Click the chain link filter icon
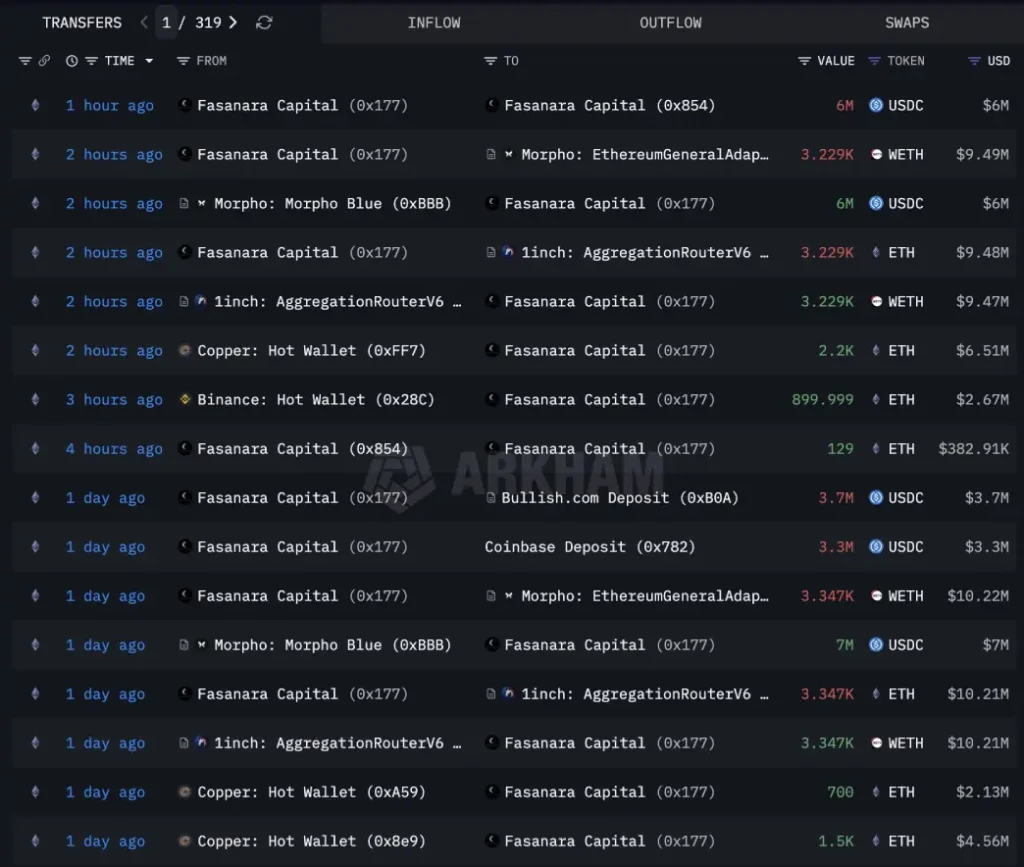The width and height of the screenshot is (1024, 867). tap(44, 61)
